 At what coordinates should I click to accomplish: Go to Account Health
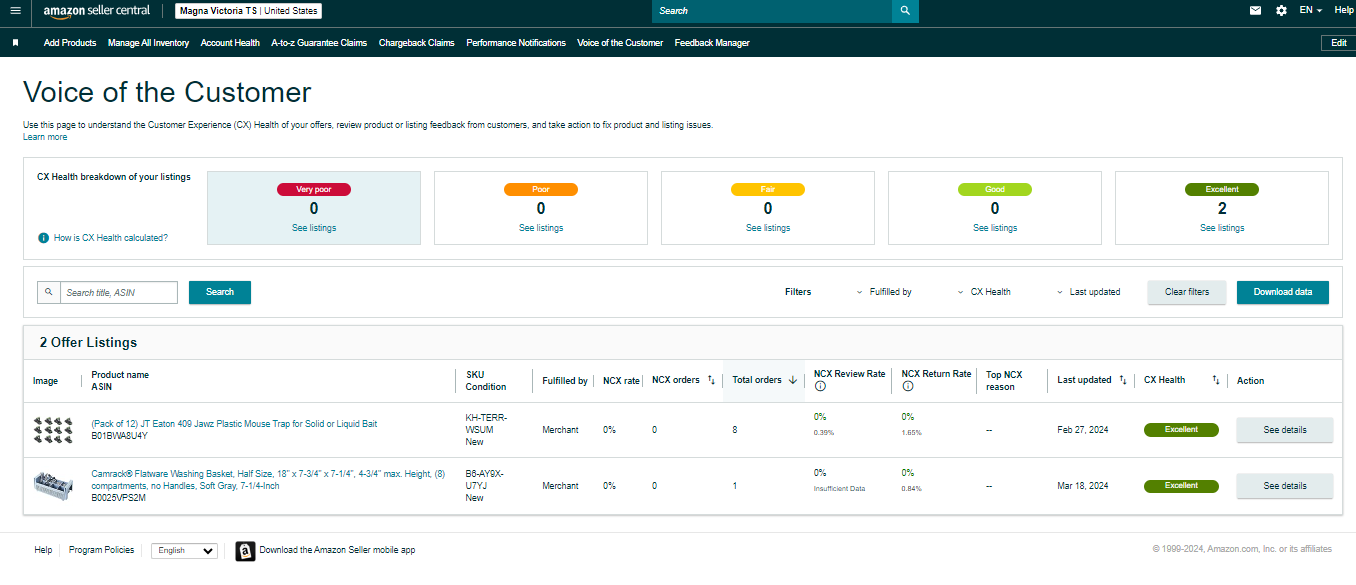[x=230, y=43]
